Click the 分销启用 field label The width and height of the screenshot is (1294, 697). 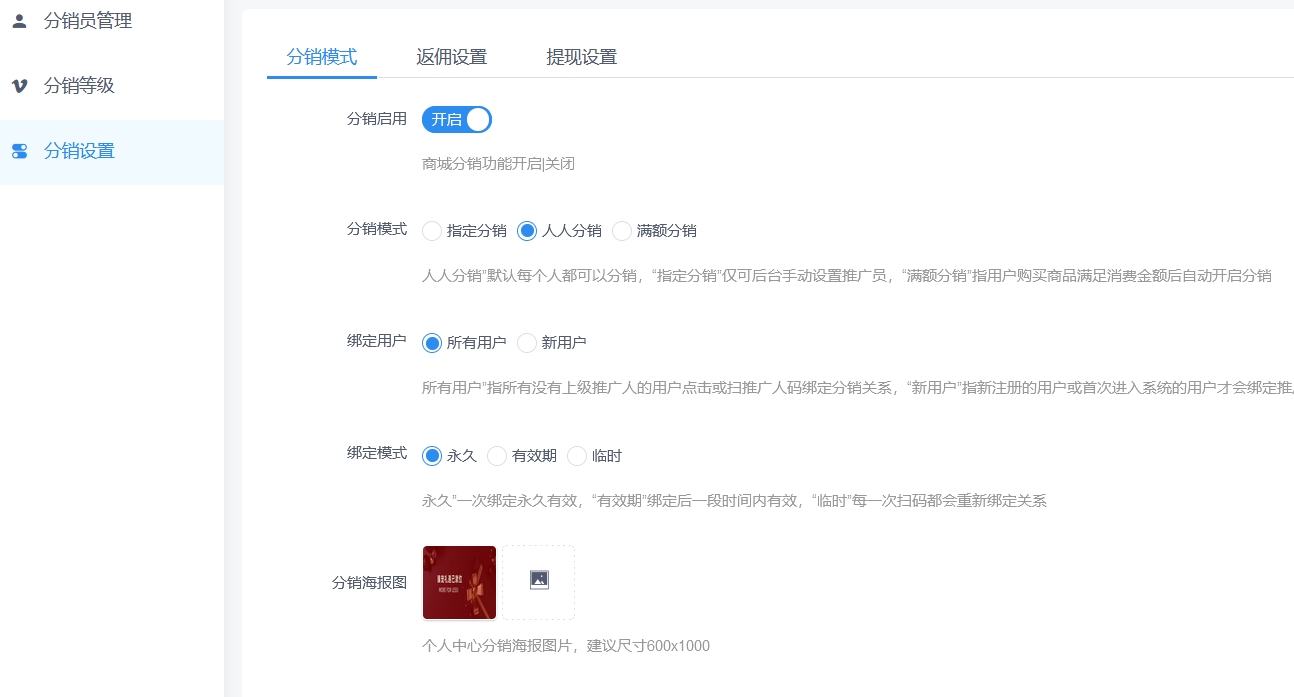(377, 119)
